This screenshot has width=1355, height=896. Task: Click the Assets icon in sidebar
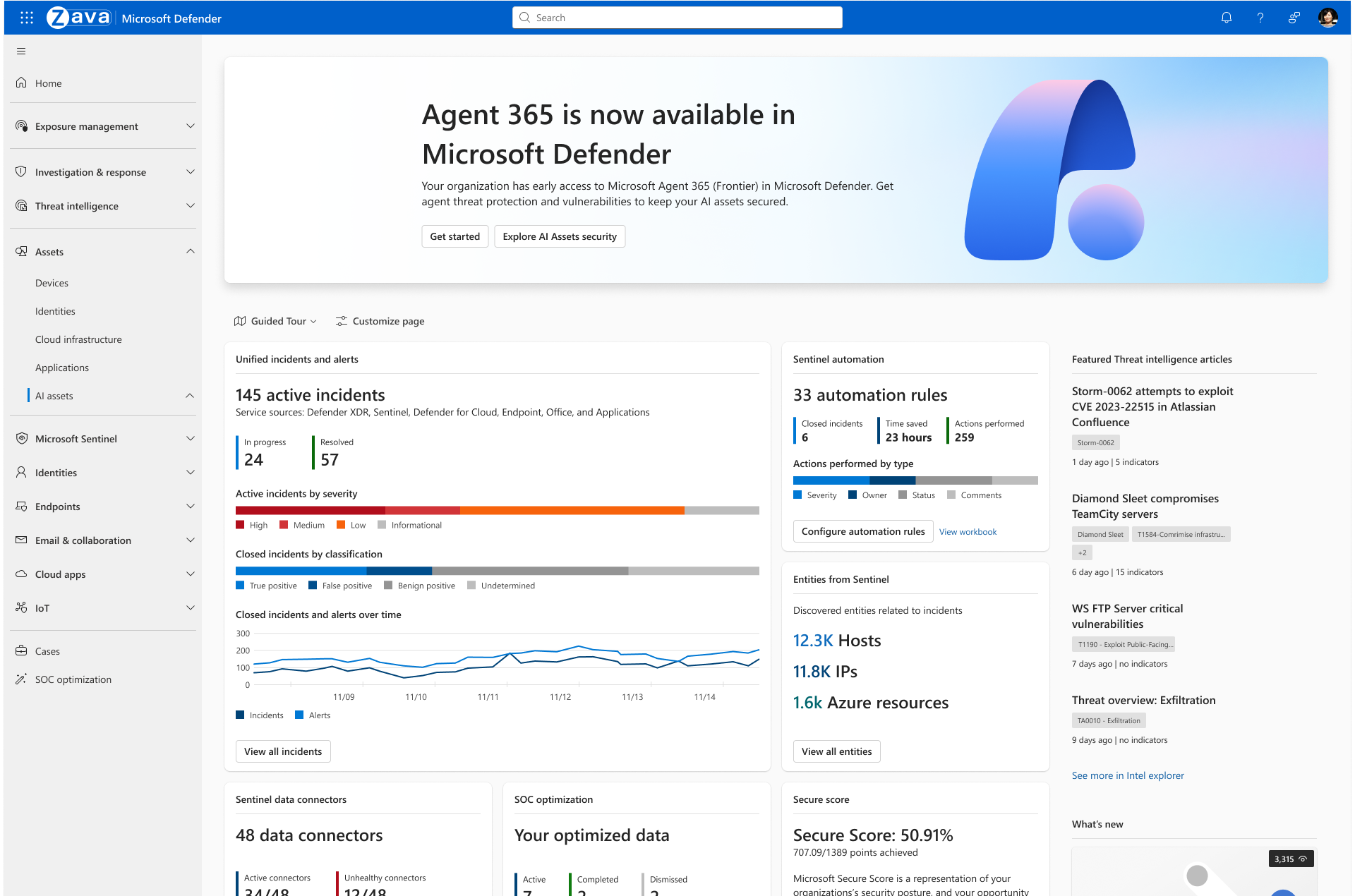click(x=21, y=251)
